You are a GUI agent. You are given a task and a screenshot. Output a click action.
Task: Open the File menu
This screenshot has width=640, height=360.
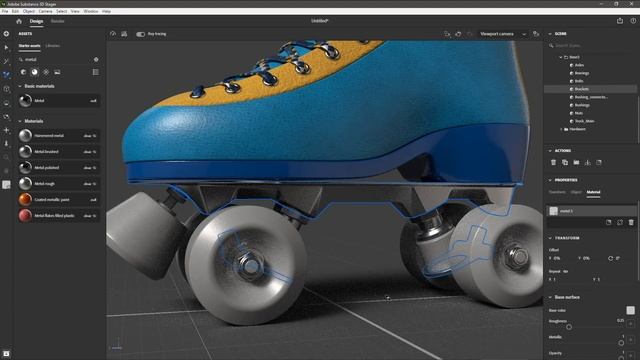tap(5, 11)
